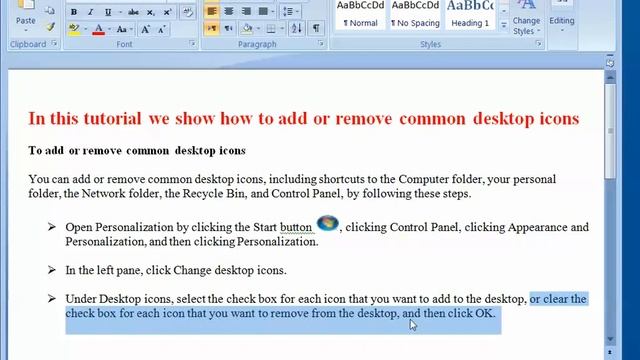
Task: Click the Clear Formatting icon
Action: [x=188, y=12]
